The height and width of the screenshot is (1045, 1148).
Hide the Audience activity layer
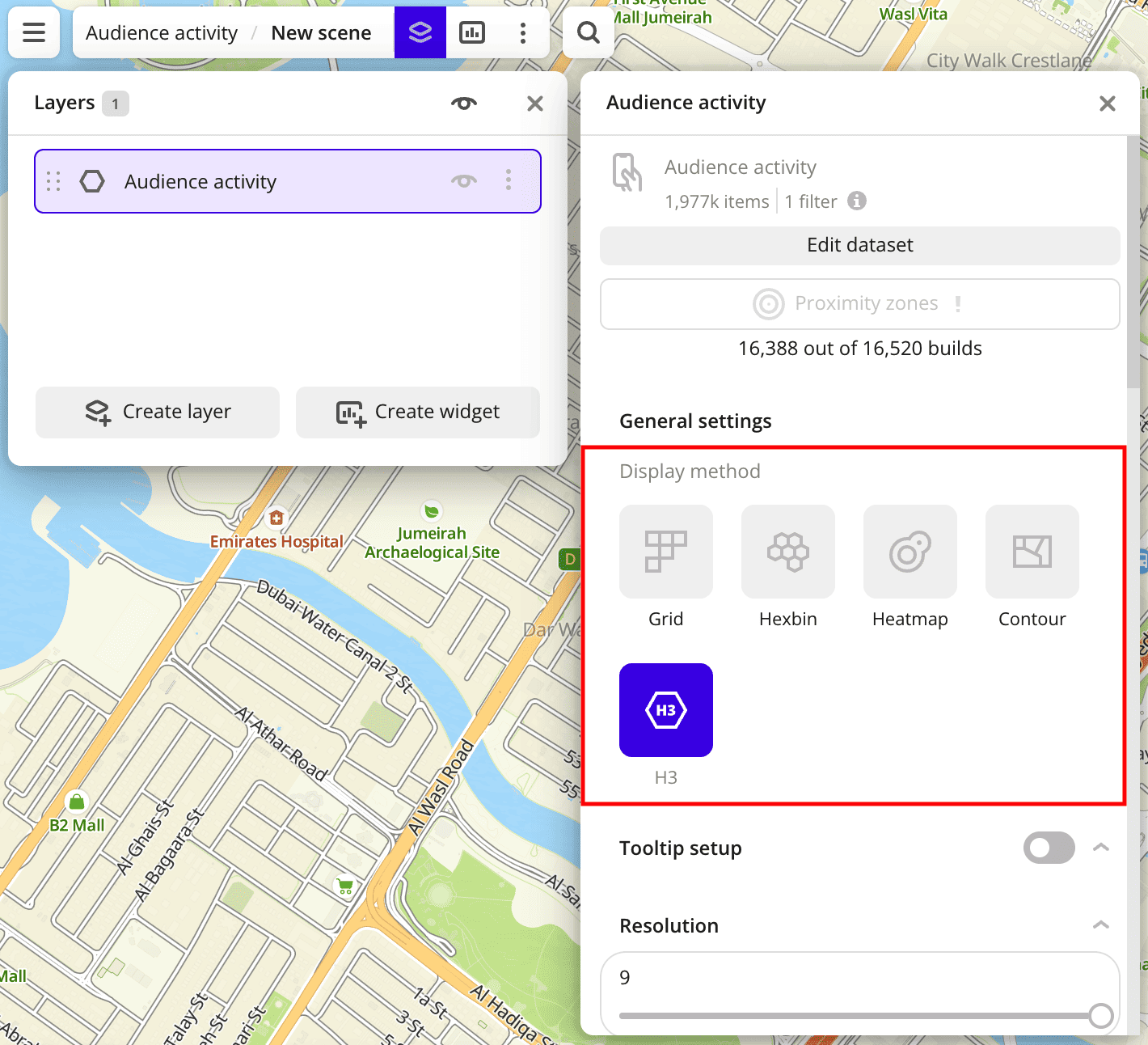coord(464,180)
